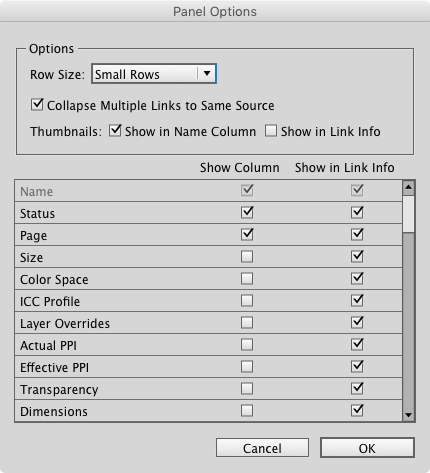Uncheck Show in Link Info for Actual PPI
The height and width of the screenshot is (473, 430).
coord(357,344)
